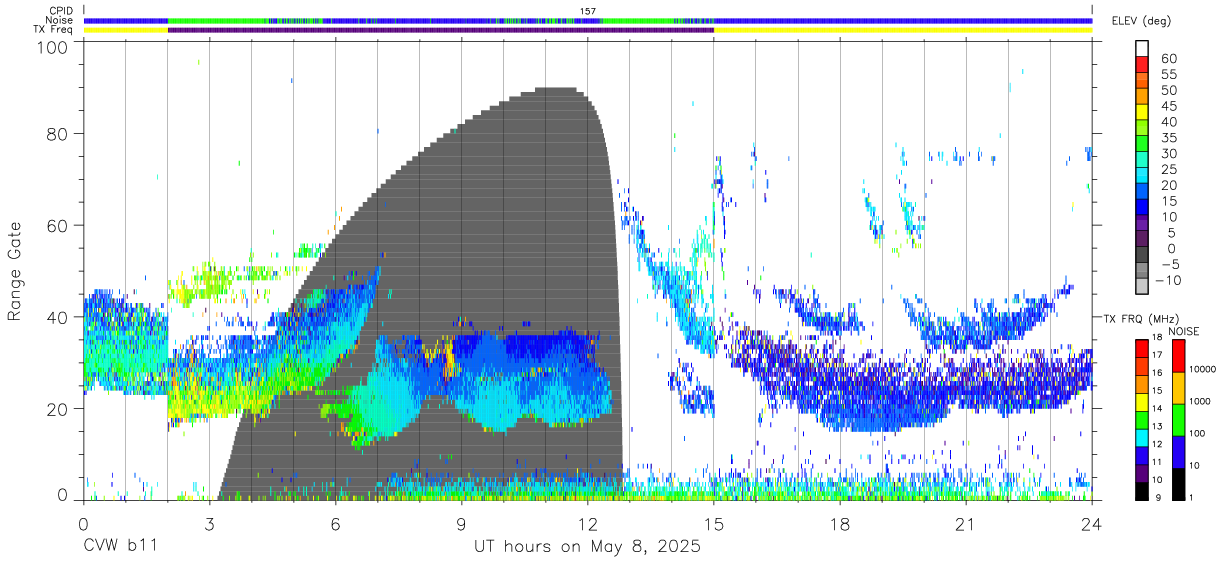Click the black 9–10 MHz swatch in TX FRQ scale

click(x=1142, y=490)
